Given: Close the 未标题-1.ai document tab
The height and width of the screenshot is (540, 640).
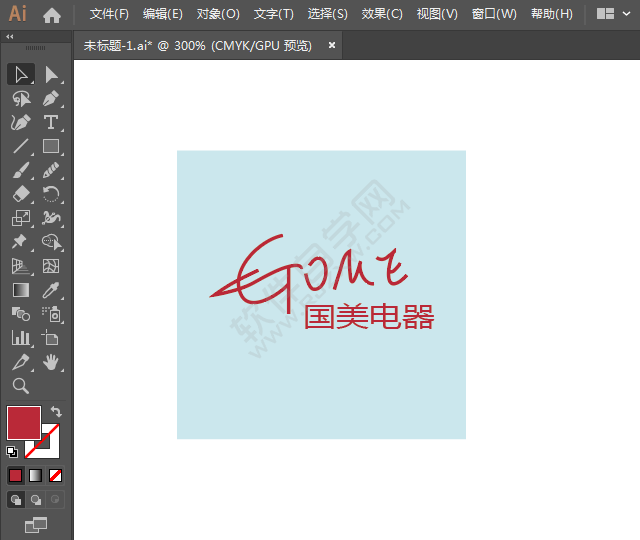Looking at the screenshot, I should (x=332, y=45).
